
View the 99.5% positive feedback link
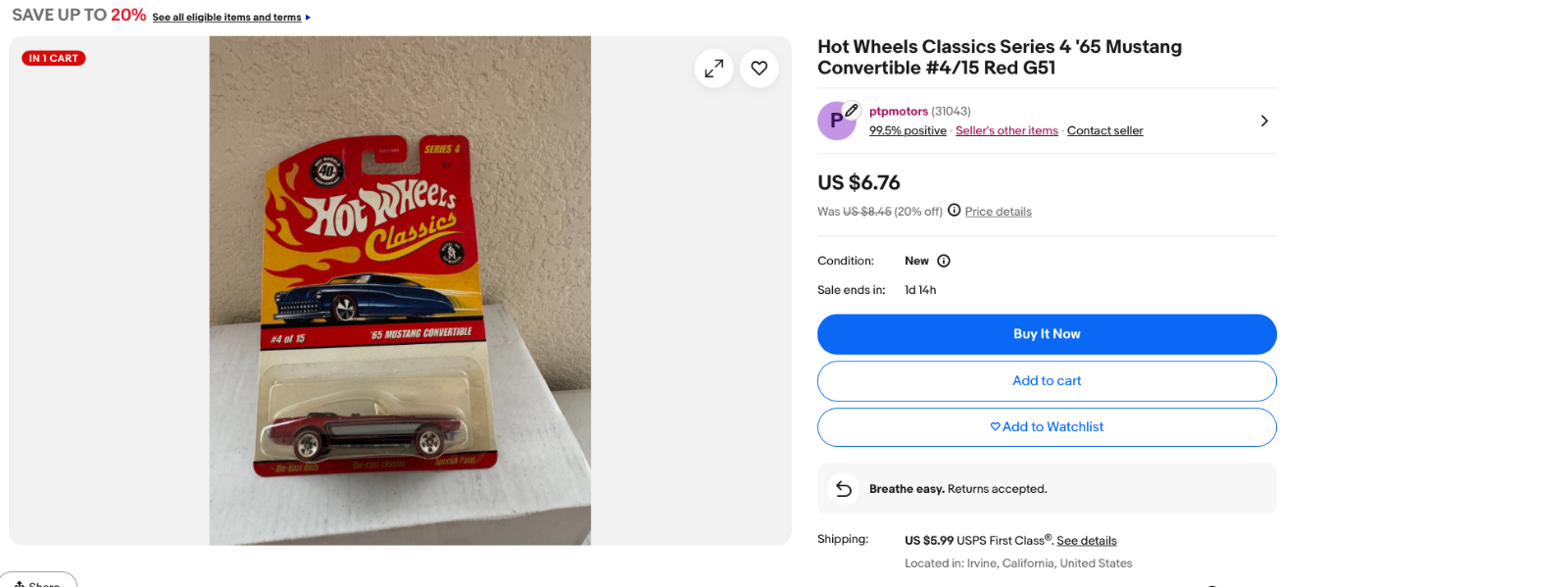[907, 130]
